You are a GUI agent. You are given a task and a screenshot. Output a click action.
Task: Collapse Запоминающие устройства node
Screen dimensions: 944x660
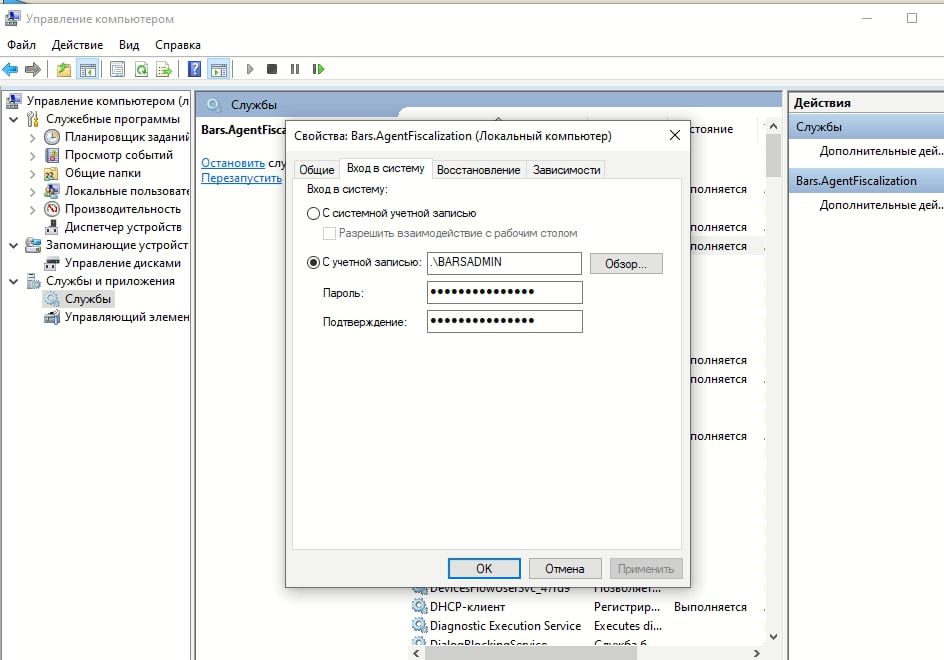(13, 245)
